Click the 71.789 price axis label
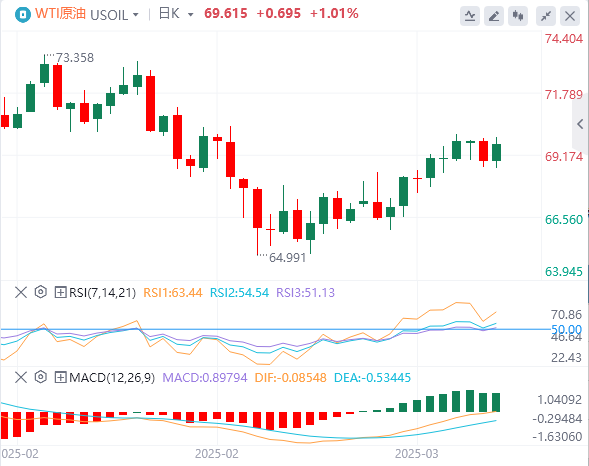The width and height of the screenshot is (589, 466). 564,95
